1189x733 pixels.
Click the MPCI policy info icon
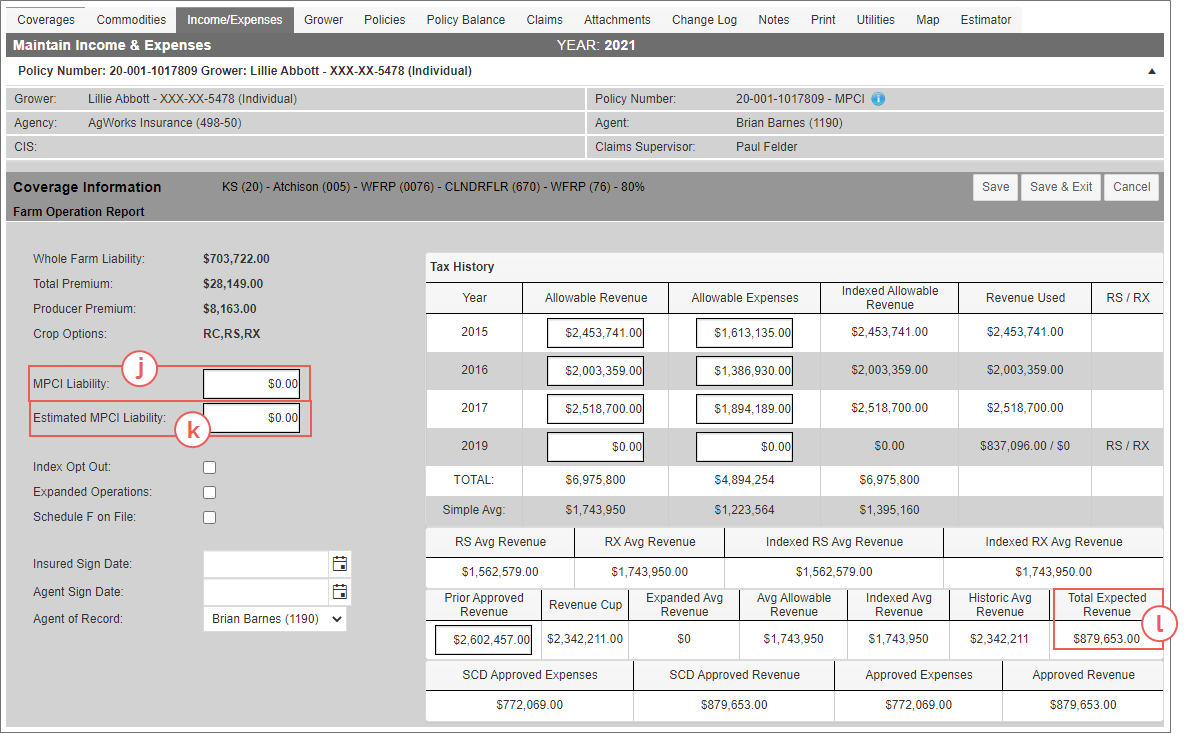tap(878, 99)
